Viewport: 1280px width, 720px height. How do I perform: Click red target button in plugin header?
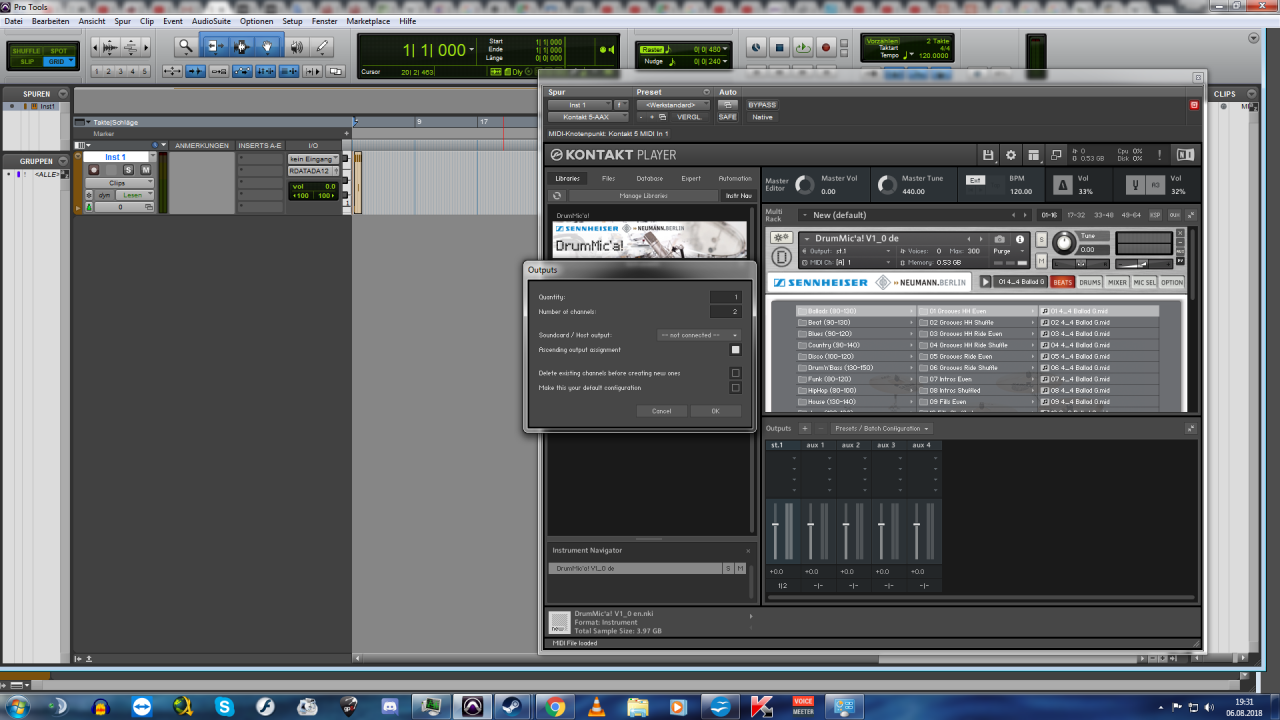tap(1193, 105)
